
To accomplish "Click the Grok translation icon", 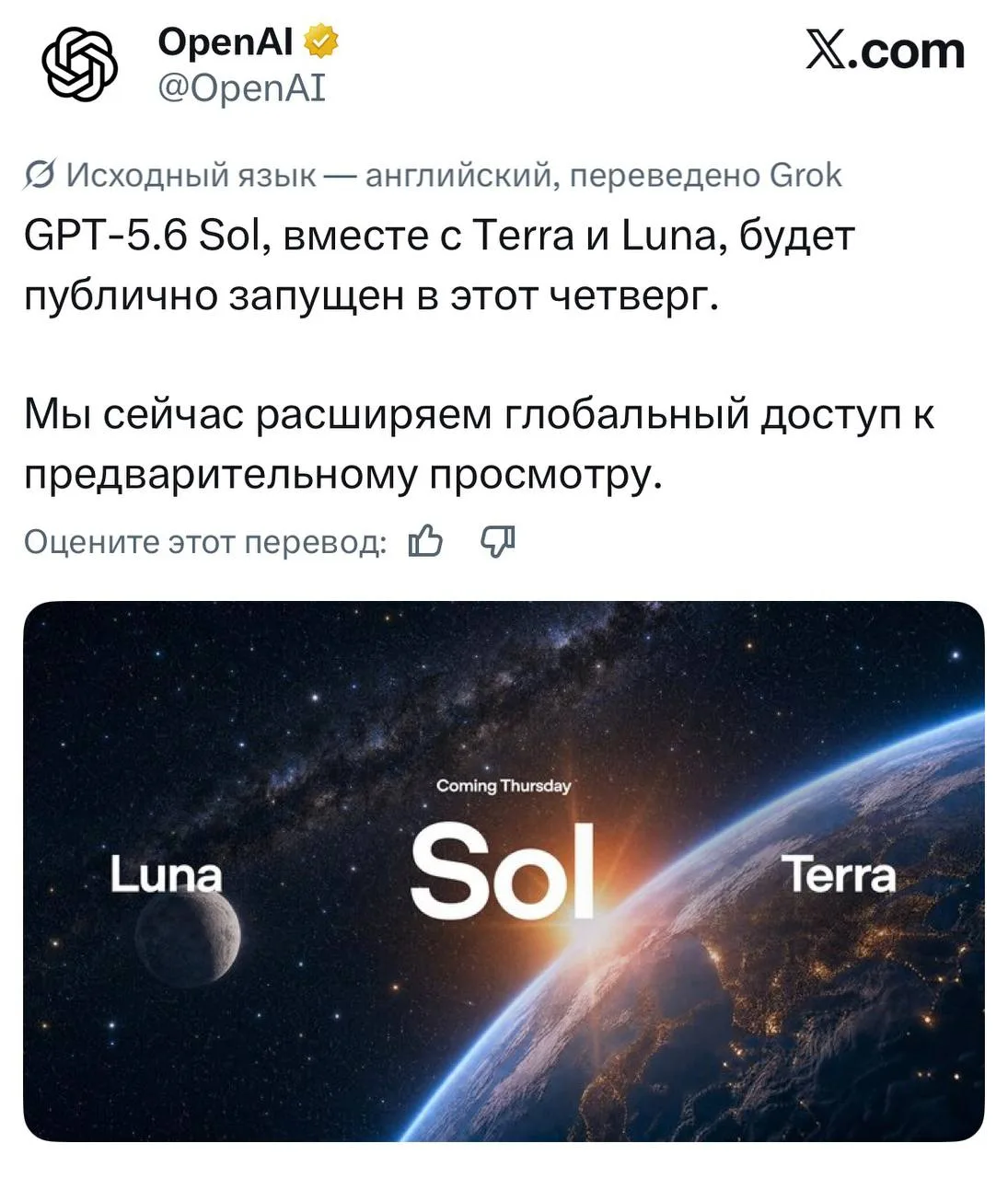I will point(41,174).
